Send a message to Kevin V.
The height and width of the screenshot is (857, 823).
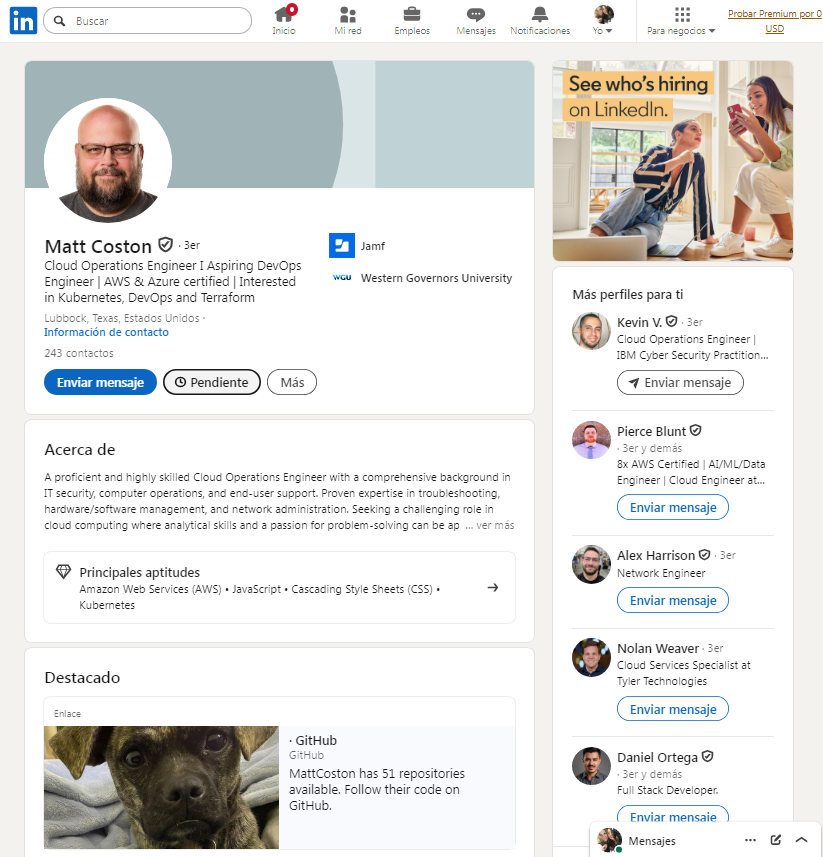680,383
